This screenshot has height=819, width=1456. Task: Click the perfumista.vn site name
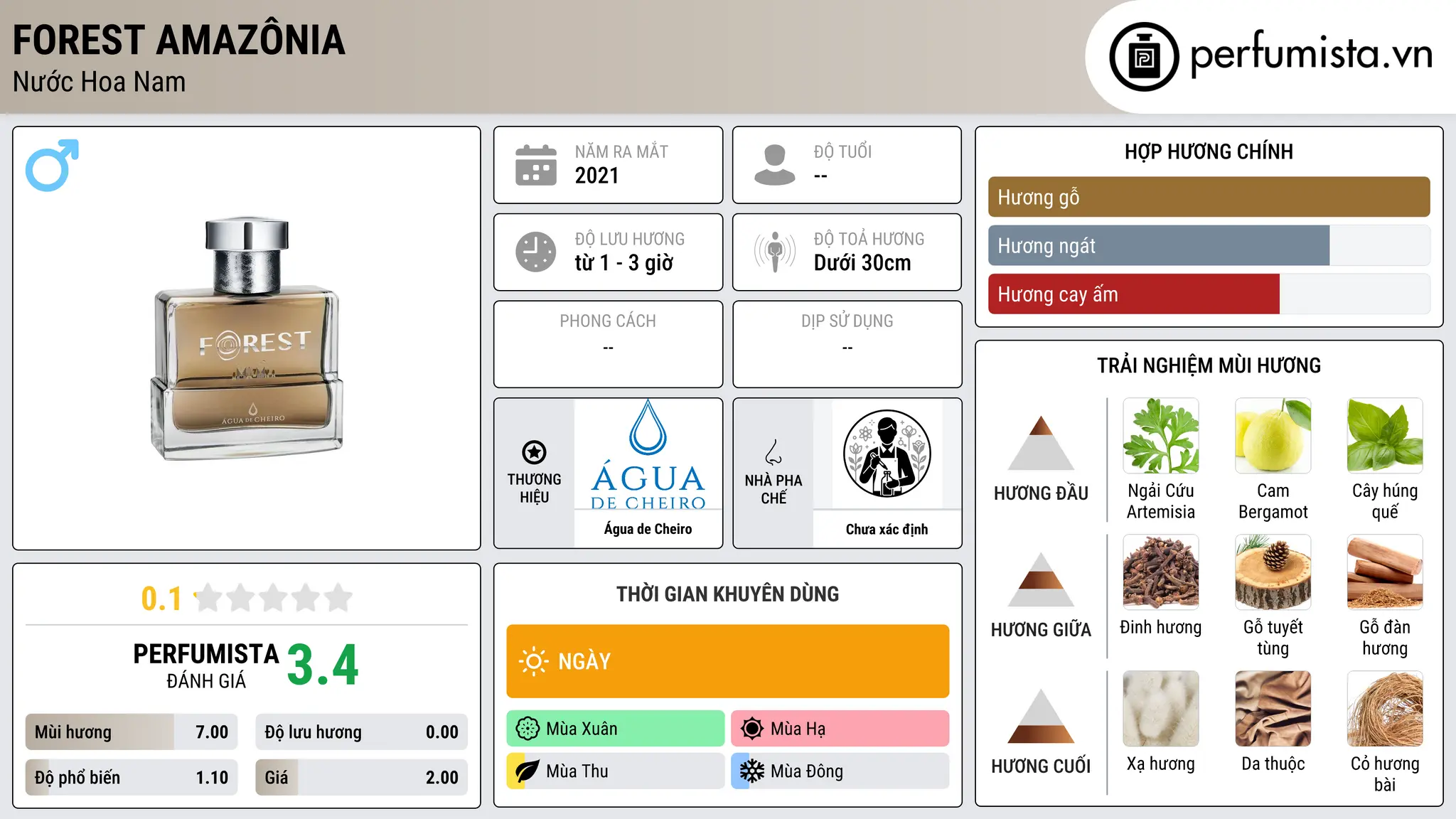1312,54
